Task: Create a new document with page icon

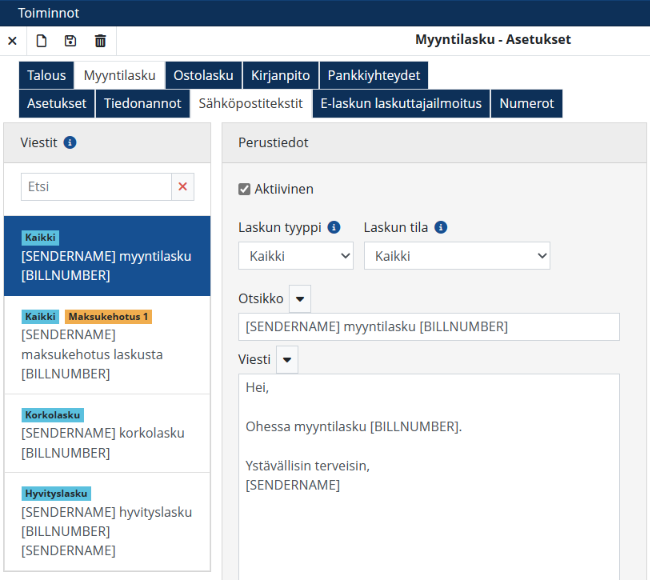Action: 42,41
